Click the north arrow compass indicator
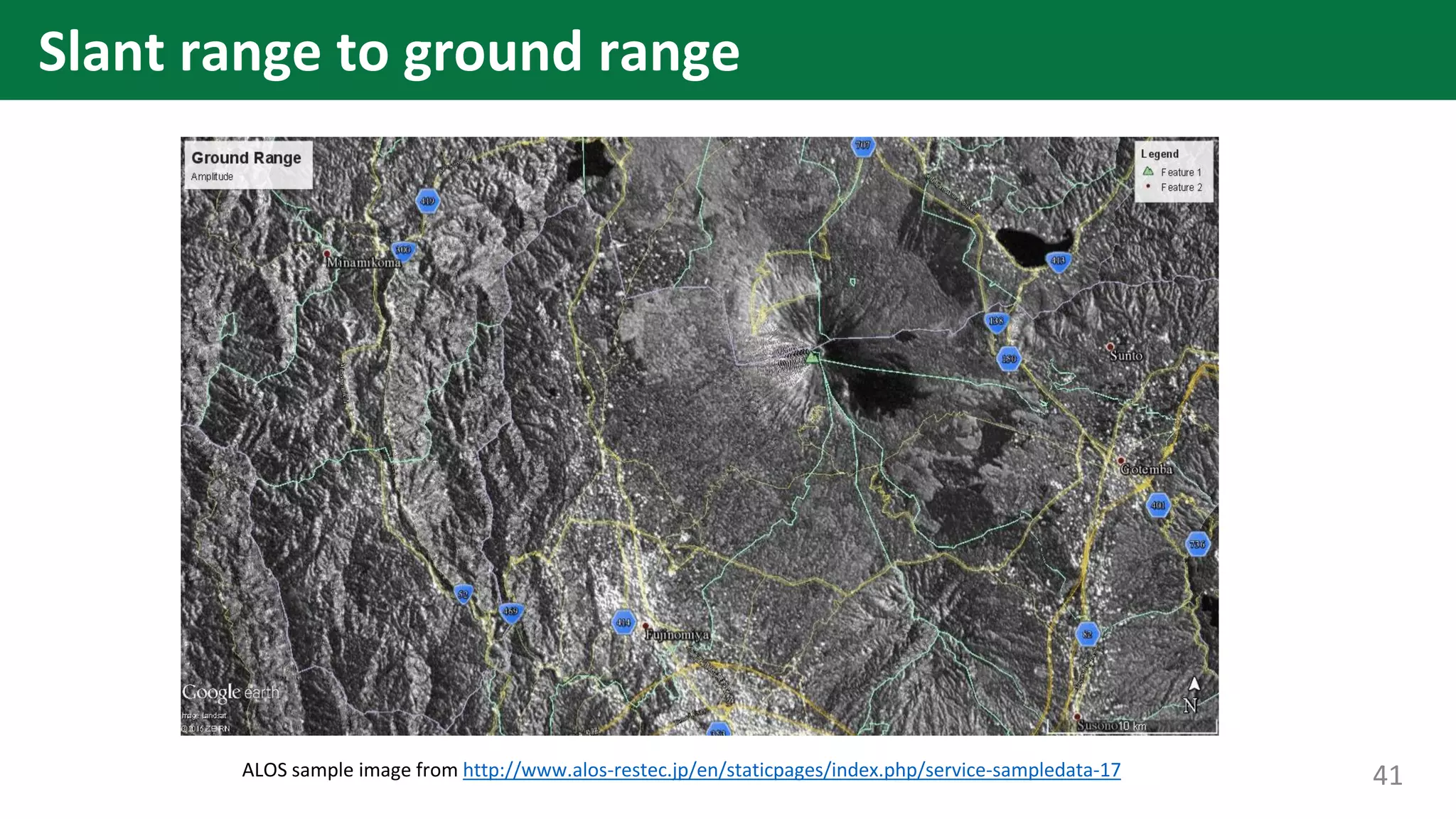Image resolution: width=1456 pixels, height=819 pixels. coord(1194,695)
